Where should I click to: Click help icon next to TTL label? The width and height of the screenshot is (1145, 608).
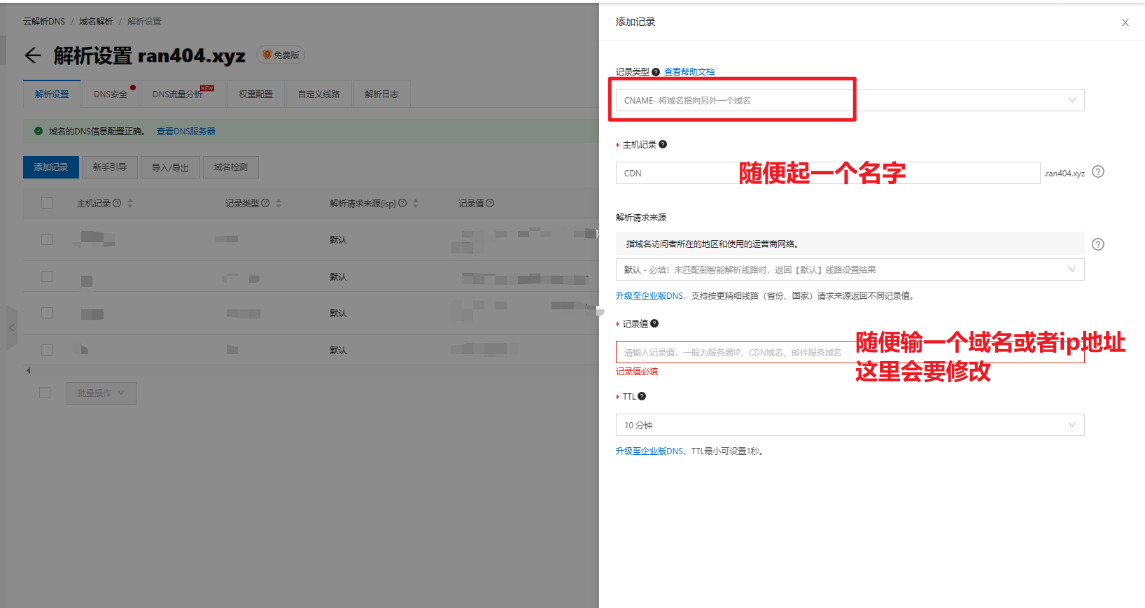pyautogui.click(x=642, y=396)
